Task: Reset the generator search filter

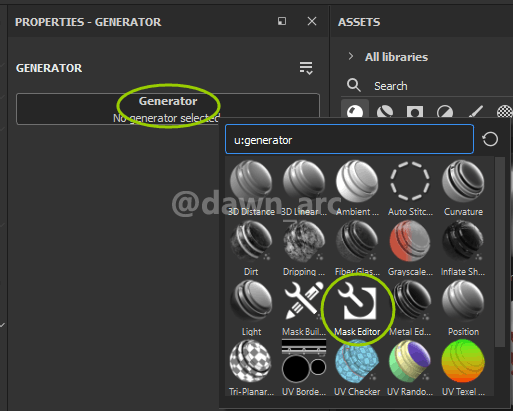Action: coord(490,139)
